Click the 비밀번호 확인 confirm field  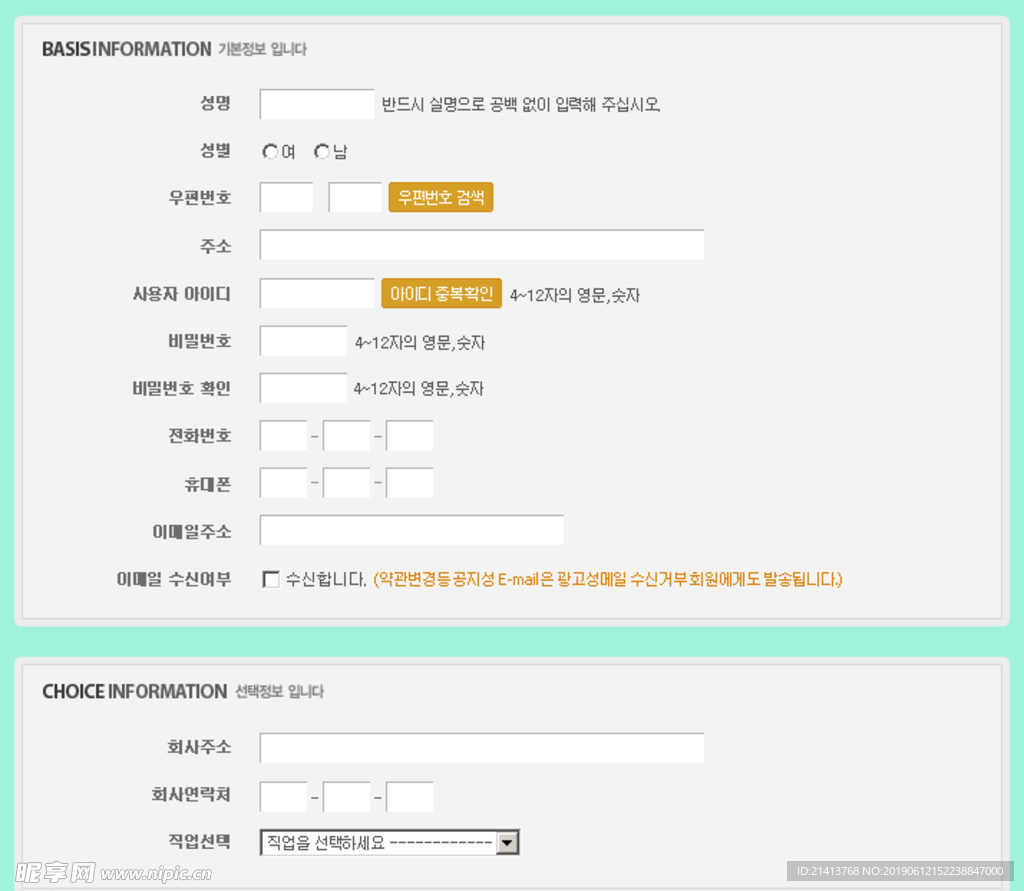(303, 388)
